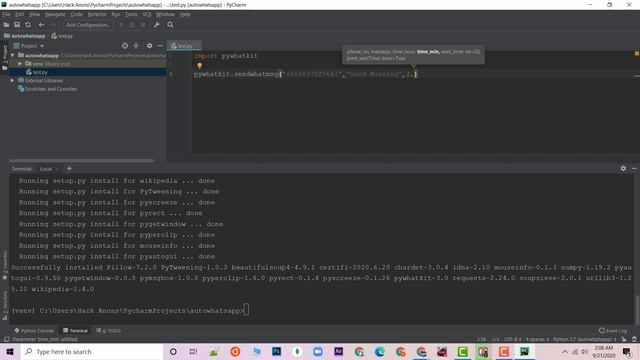Open the Project view dropdown
640x360 pixels.
(29, 46)
